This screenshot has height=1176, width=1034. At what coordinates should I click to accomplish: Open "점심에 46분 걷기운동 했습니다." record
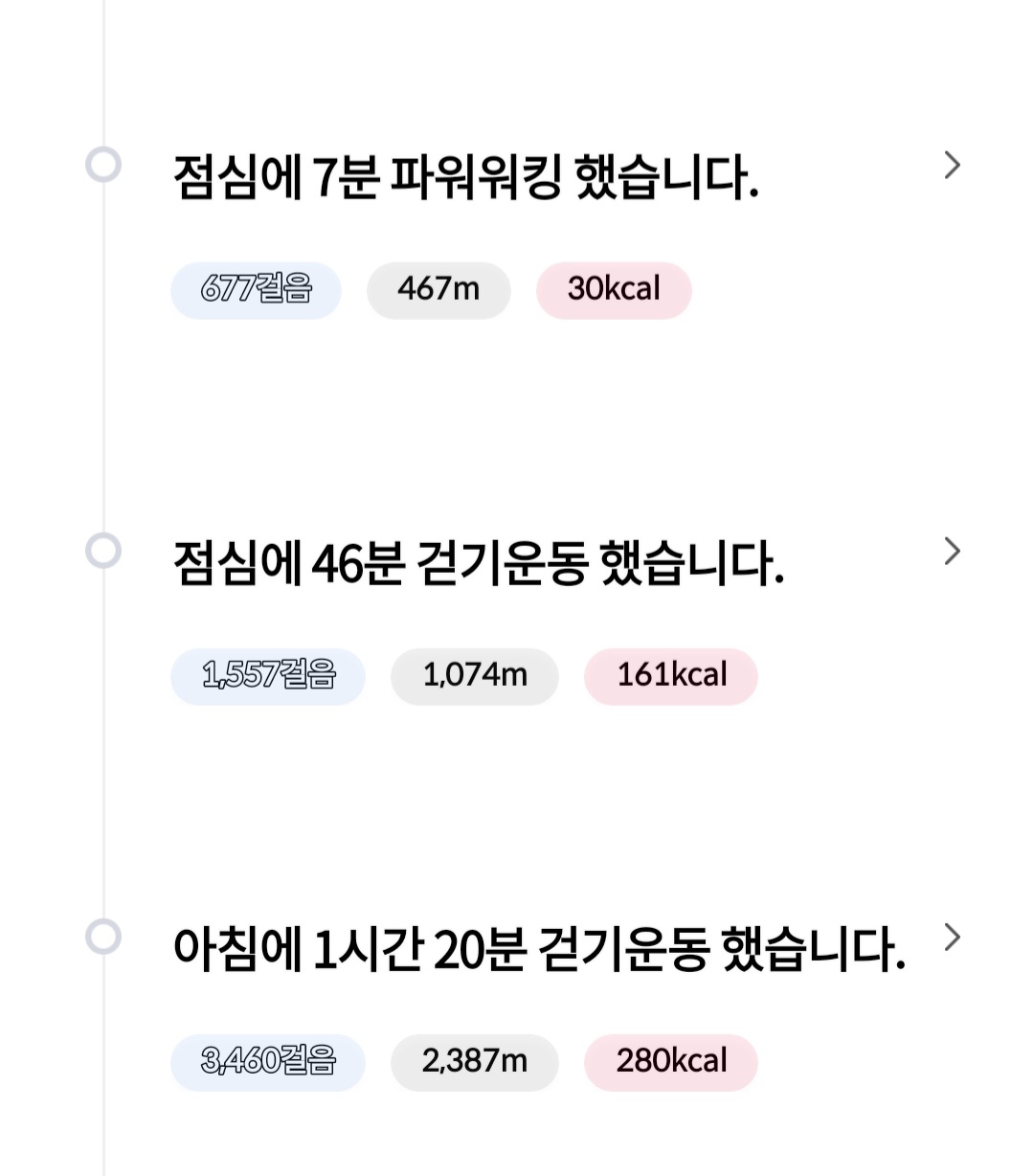tap(478, 564)
